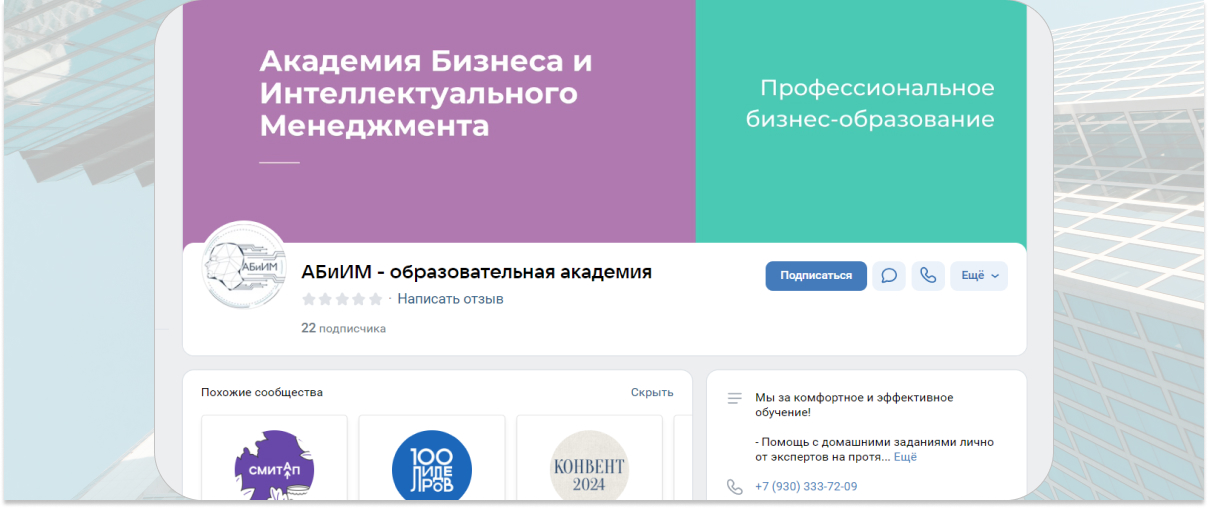The width and height of the screenshot is (1208, 508).
Task: Click the phone icon beside the contact number
Action: 735,487
